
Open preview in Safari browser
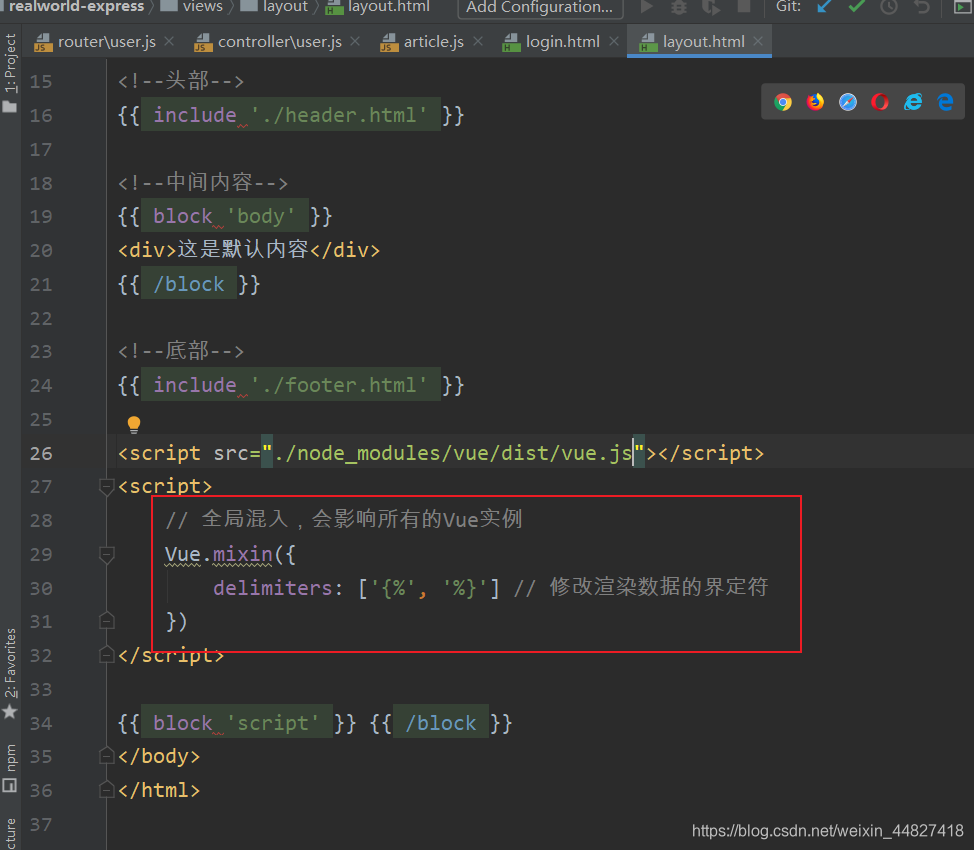pyautogui.click(x=847, y=102)
